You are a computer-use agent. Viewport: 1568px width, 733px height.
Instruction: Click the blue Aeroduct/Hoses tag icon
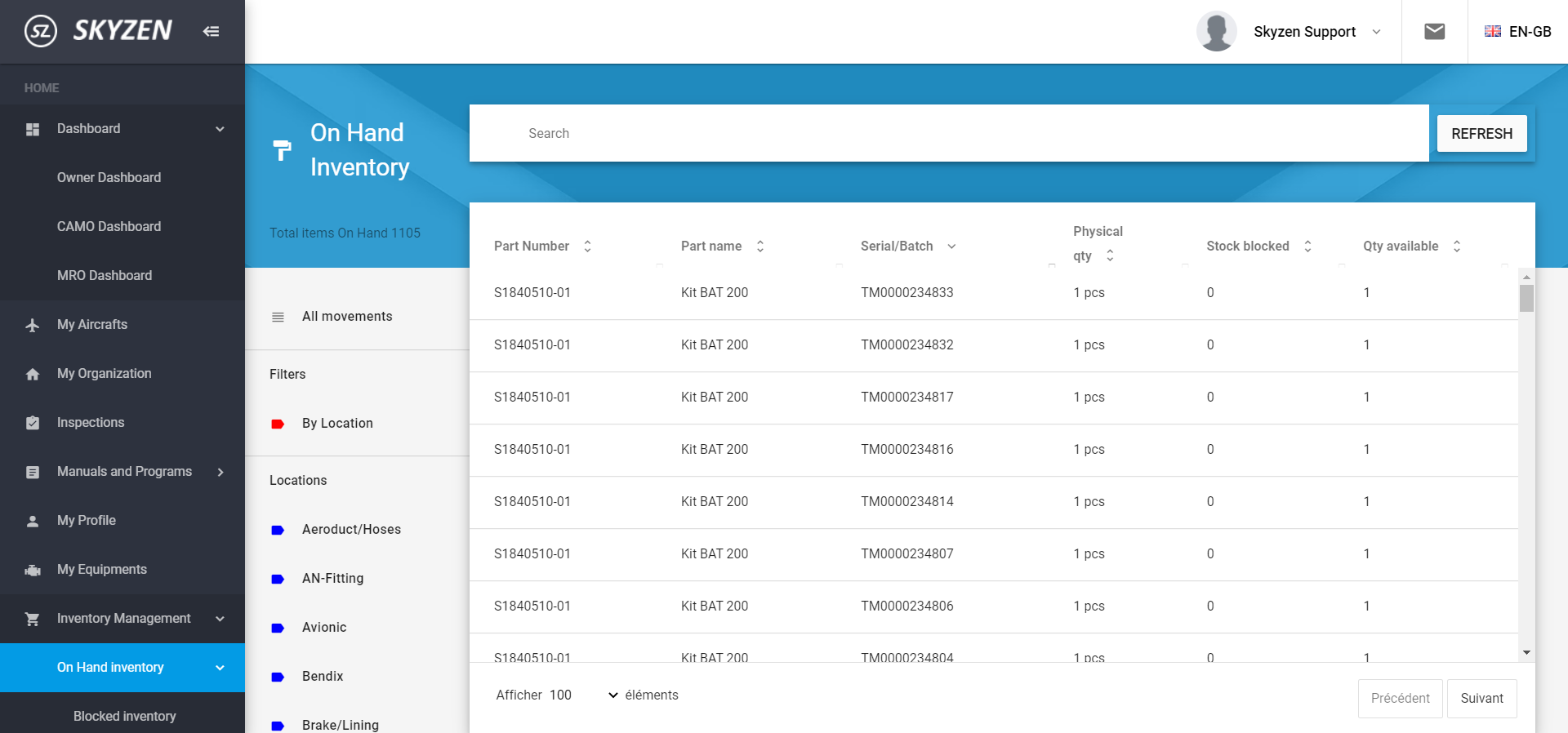[x=278, y=530]
